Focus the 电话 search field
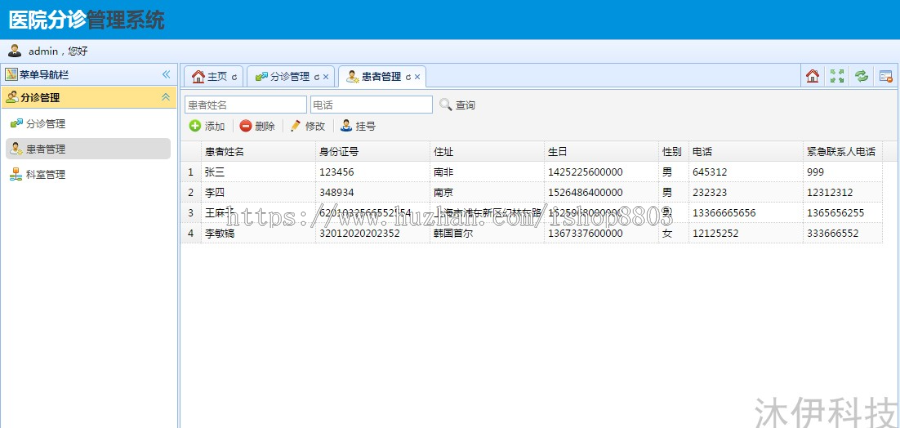 (371, 105)
